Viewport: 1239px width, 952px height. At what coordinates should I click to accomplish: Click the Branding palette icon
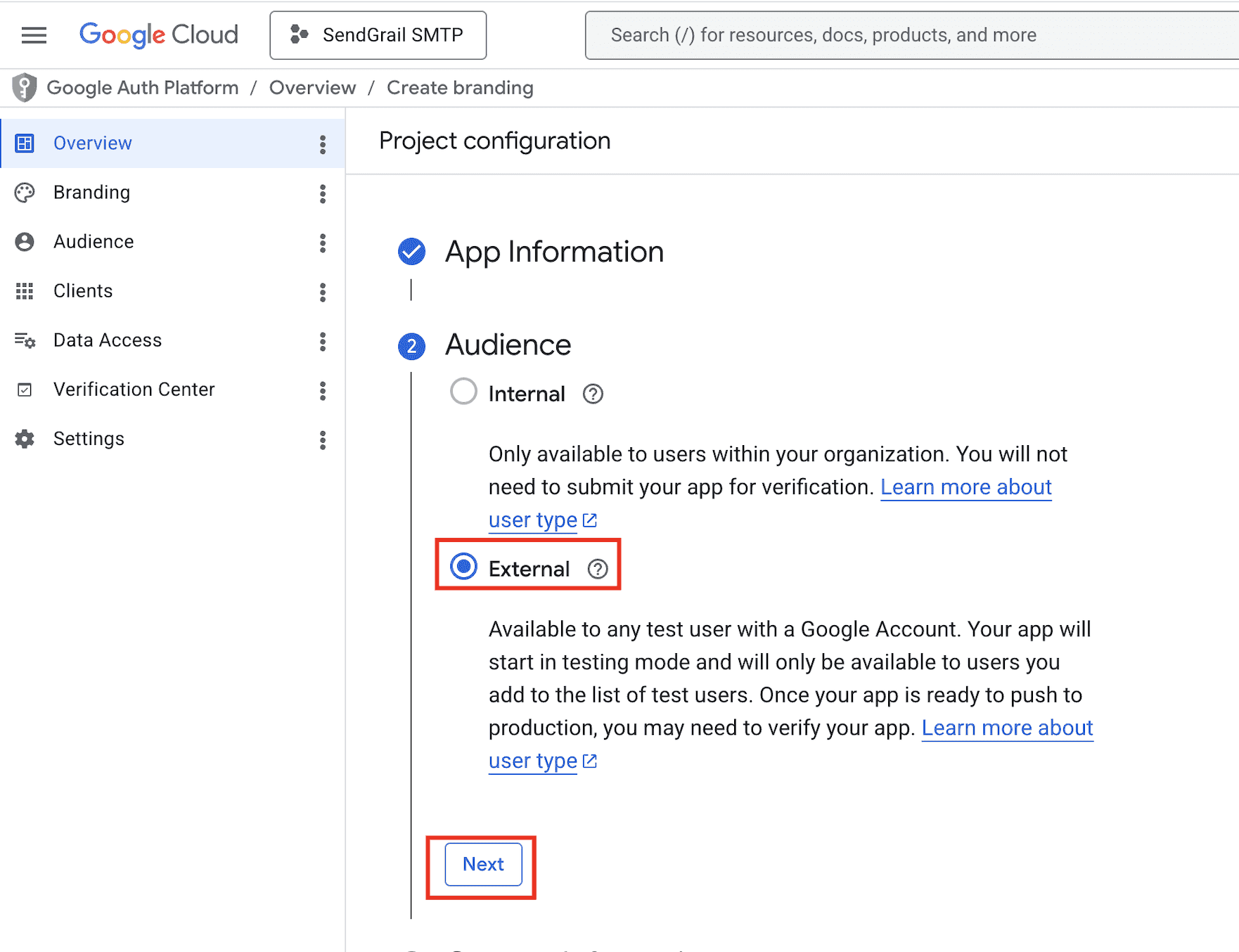pos(25,193)
